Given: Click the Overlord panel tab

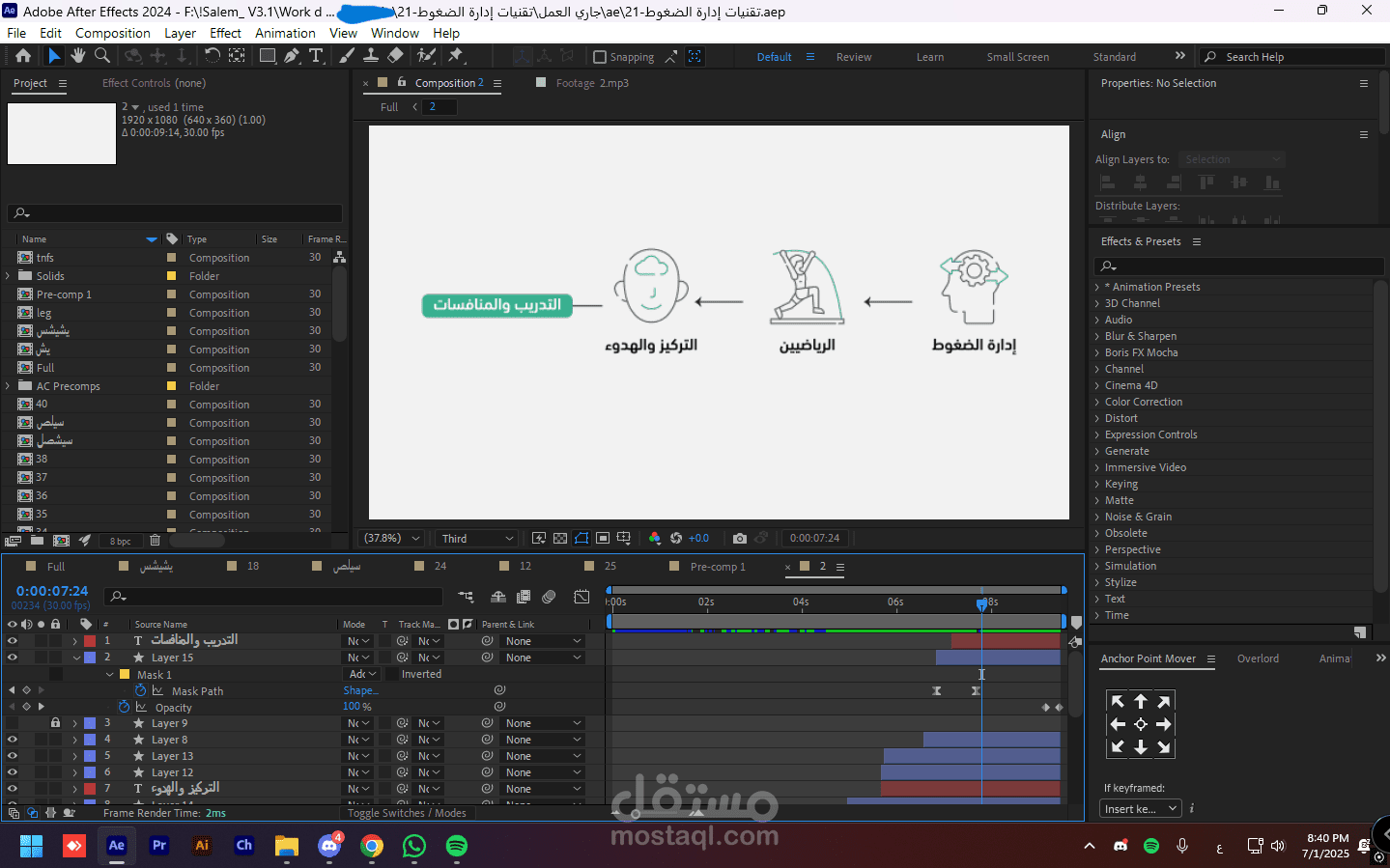Looking at the screenshot, I should point(1258,658).
